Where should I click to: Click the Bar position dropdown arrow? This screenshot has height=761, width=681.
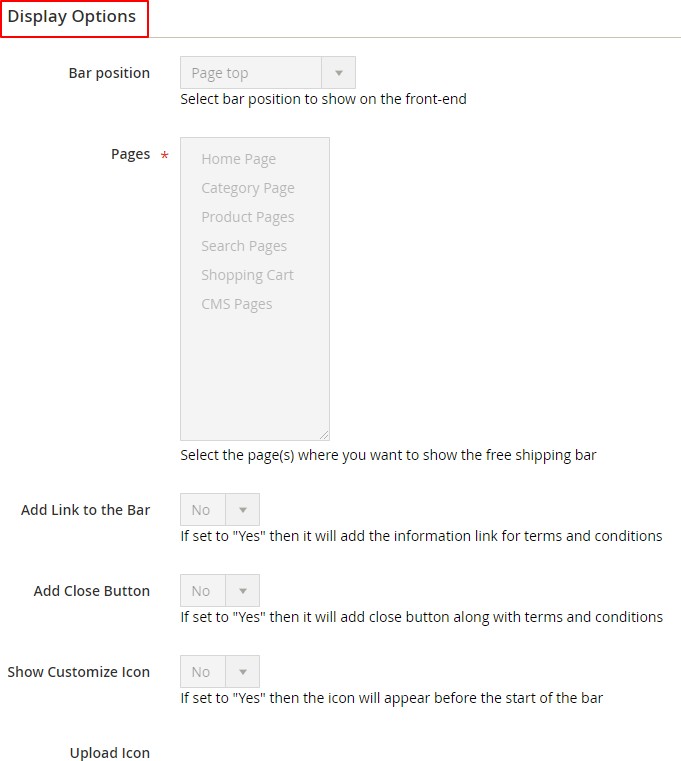click(338, 73)
